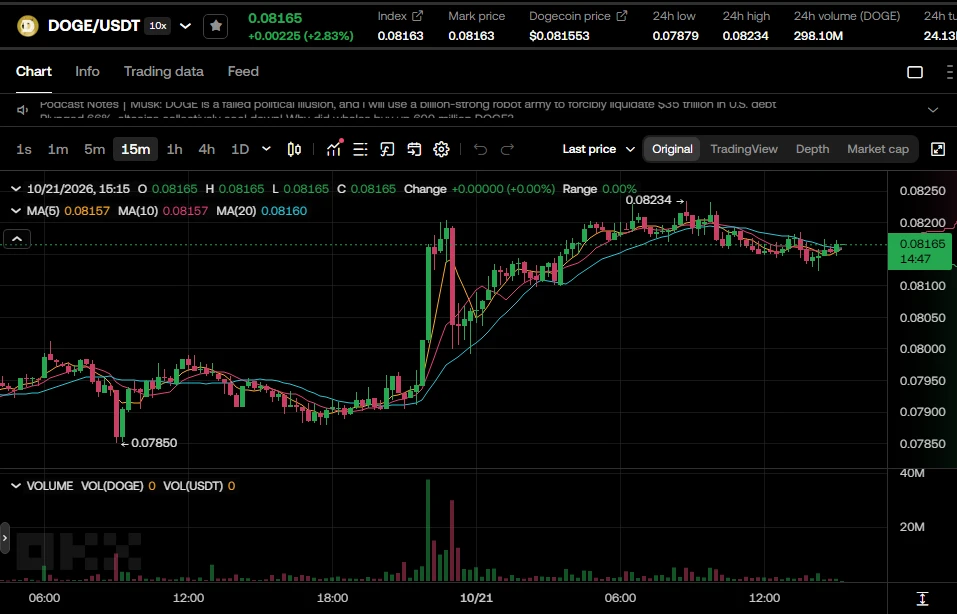Switch to the TradingView chart view
Screen dimensions: 957x614
[744, 149]
